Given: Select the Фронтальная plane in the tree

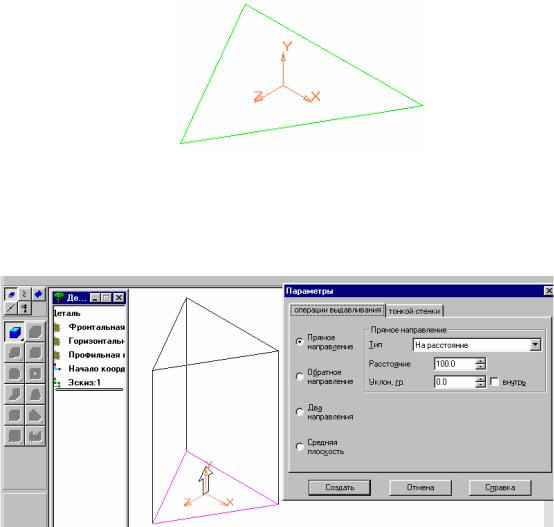Looking at the screenshot, I should click(96, 327).
